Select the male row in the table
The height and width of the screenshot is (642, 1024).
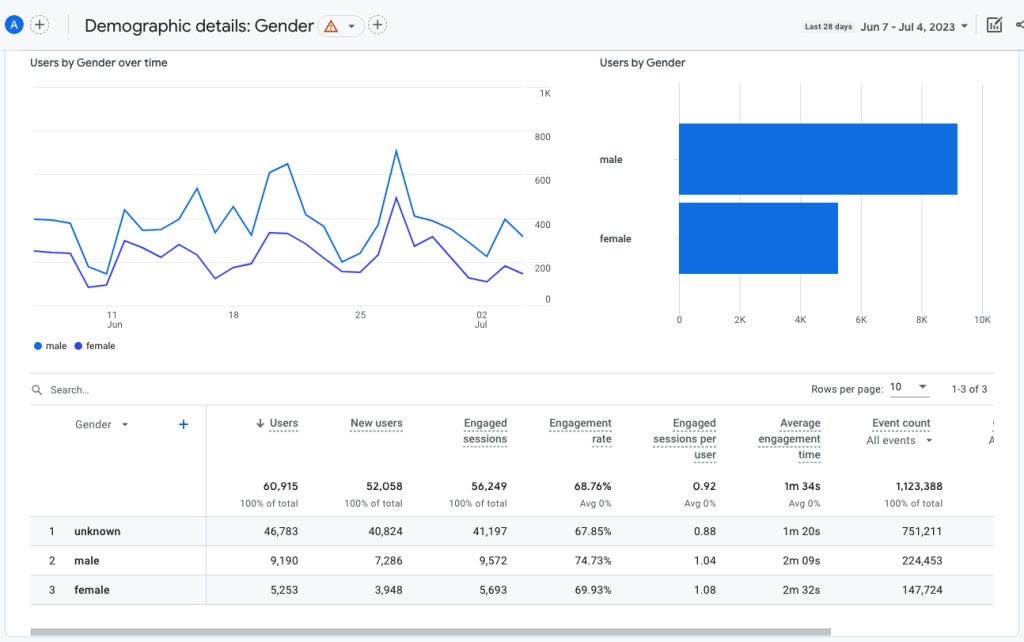point(87,560)
